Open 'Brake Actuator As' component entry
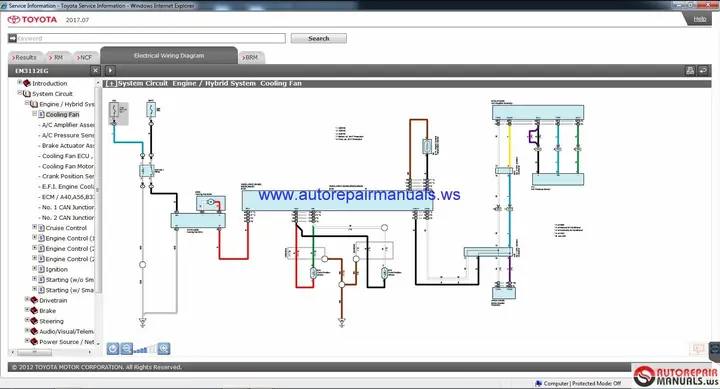The image size is (720, 389). (x=68, y=146)
